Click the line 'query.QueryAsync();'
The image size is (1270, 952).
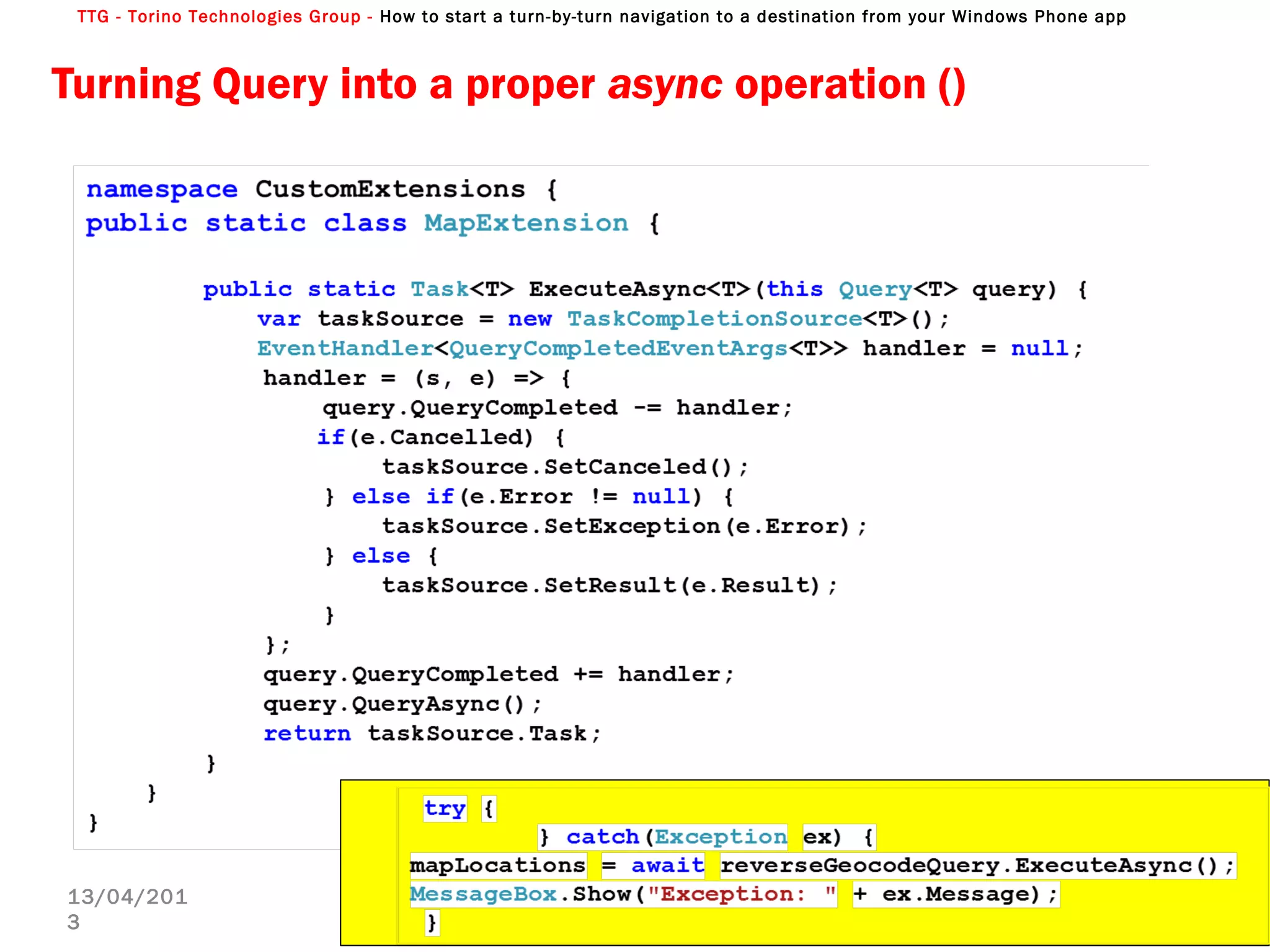pyautogui.click(x=402, y=704)
